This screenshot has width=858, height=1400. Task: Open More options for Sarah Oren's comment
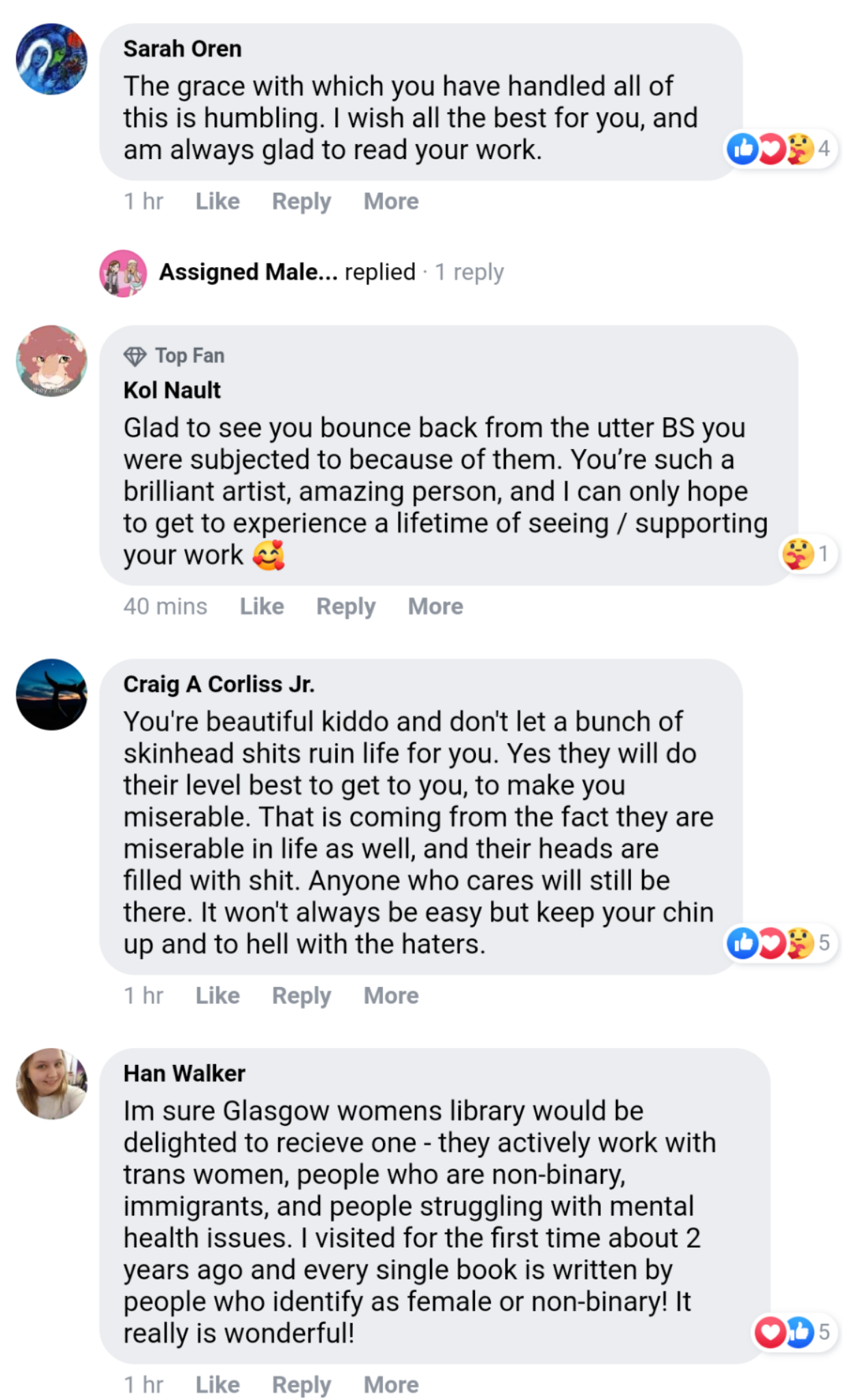391,201
